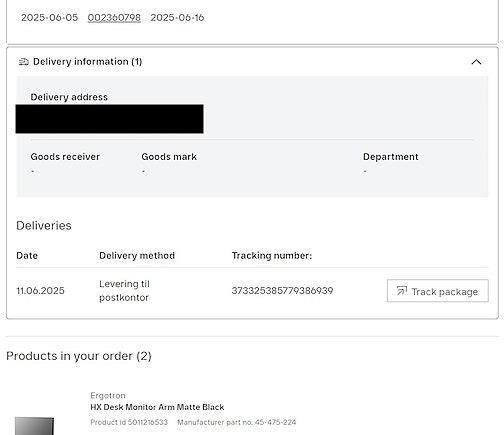Click the Track package button
The image size is (504, 435).
[x=438, y=291]
